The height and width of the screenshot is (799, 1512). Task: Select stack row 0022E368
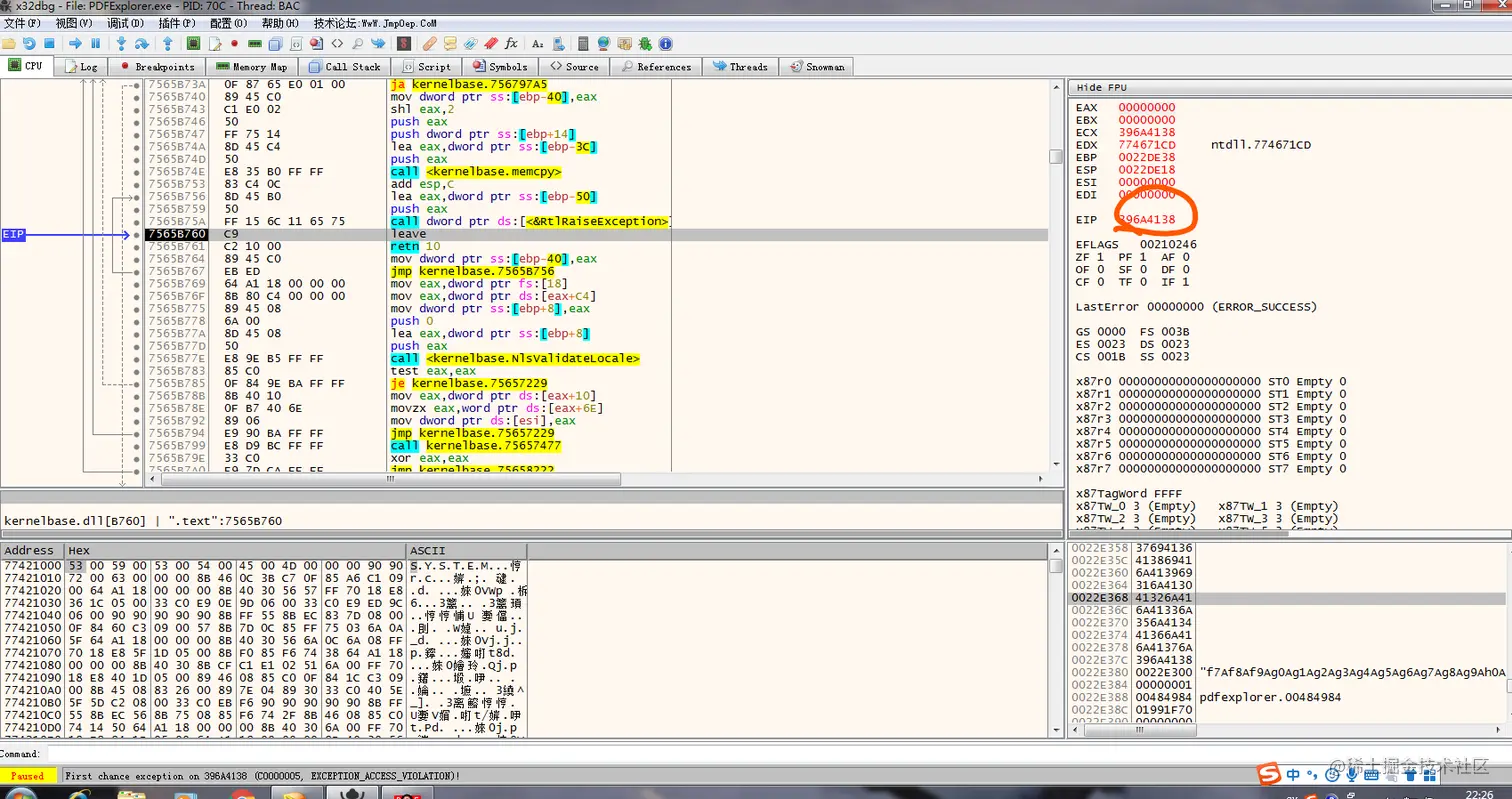click(x=1288, y=598)
